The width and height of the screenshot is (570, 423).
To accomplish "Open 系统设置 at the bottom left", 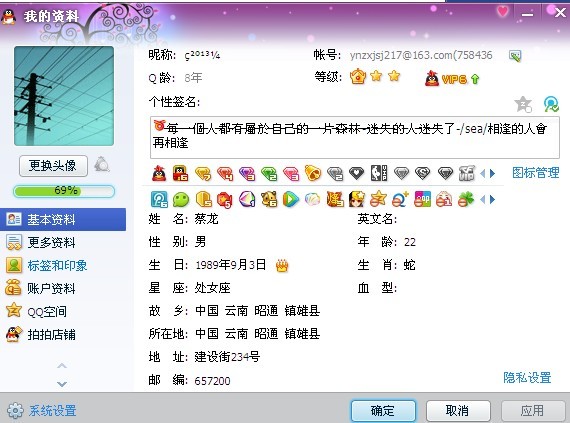I will tap(42, 411).
